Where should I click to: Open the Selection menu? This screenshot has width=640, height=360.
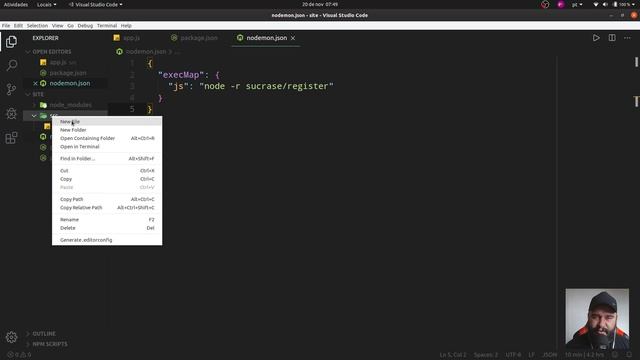tap(38, 26)
